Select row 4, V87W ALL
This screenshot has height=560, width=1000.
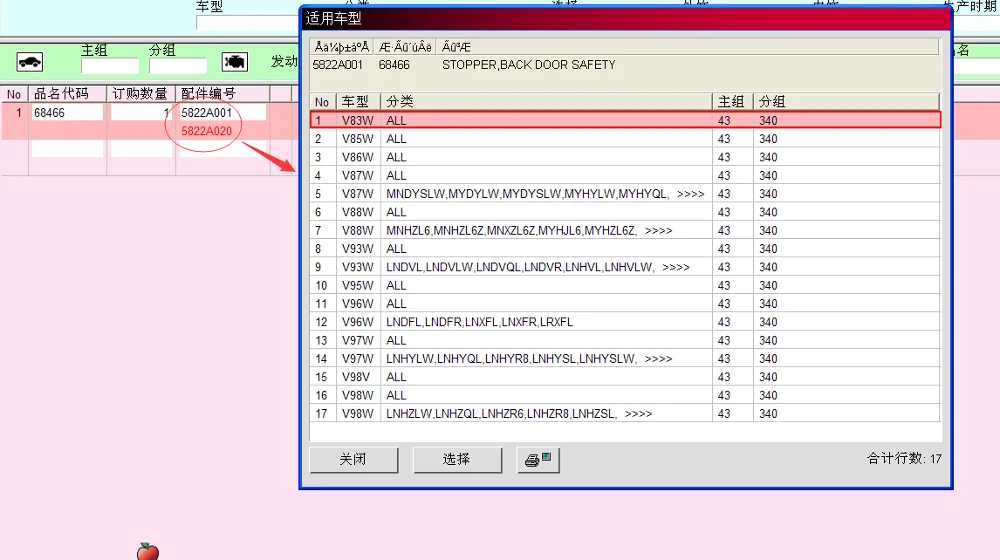click(625, 175)
